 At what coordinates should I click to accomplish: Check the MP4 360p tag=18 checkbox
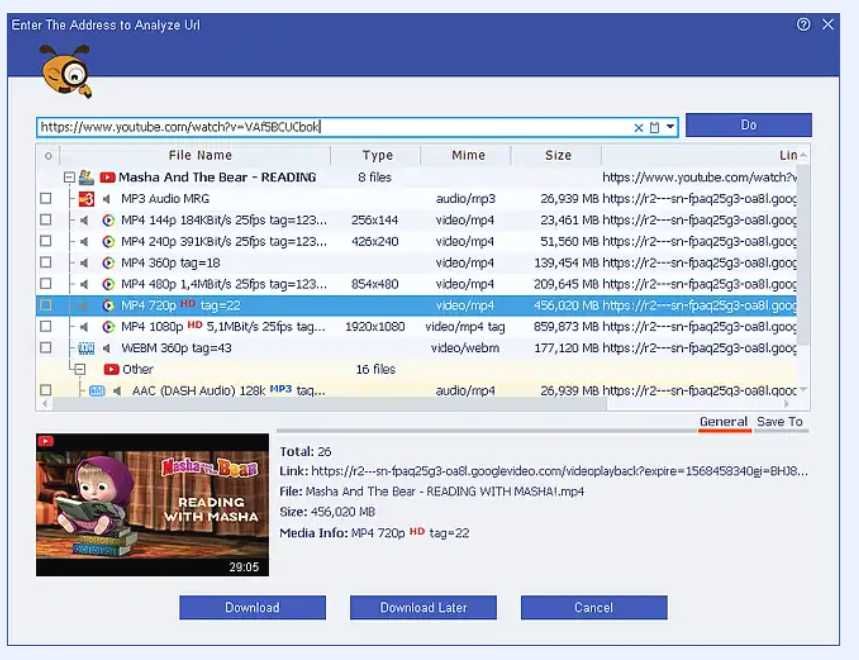click(46, 262)
